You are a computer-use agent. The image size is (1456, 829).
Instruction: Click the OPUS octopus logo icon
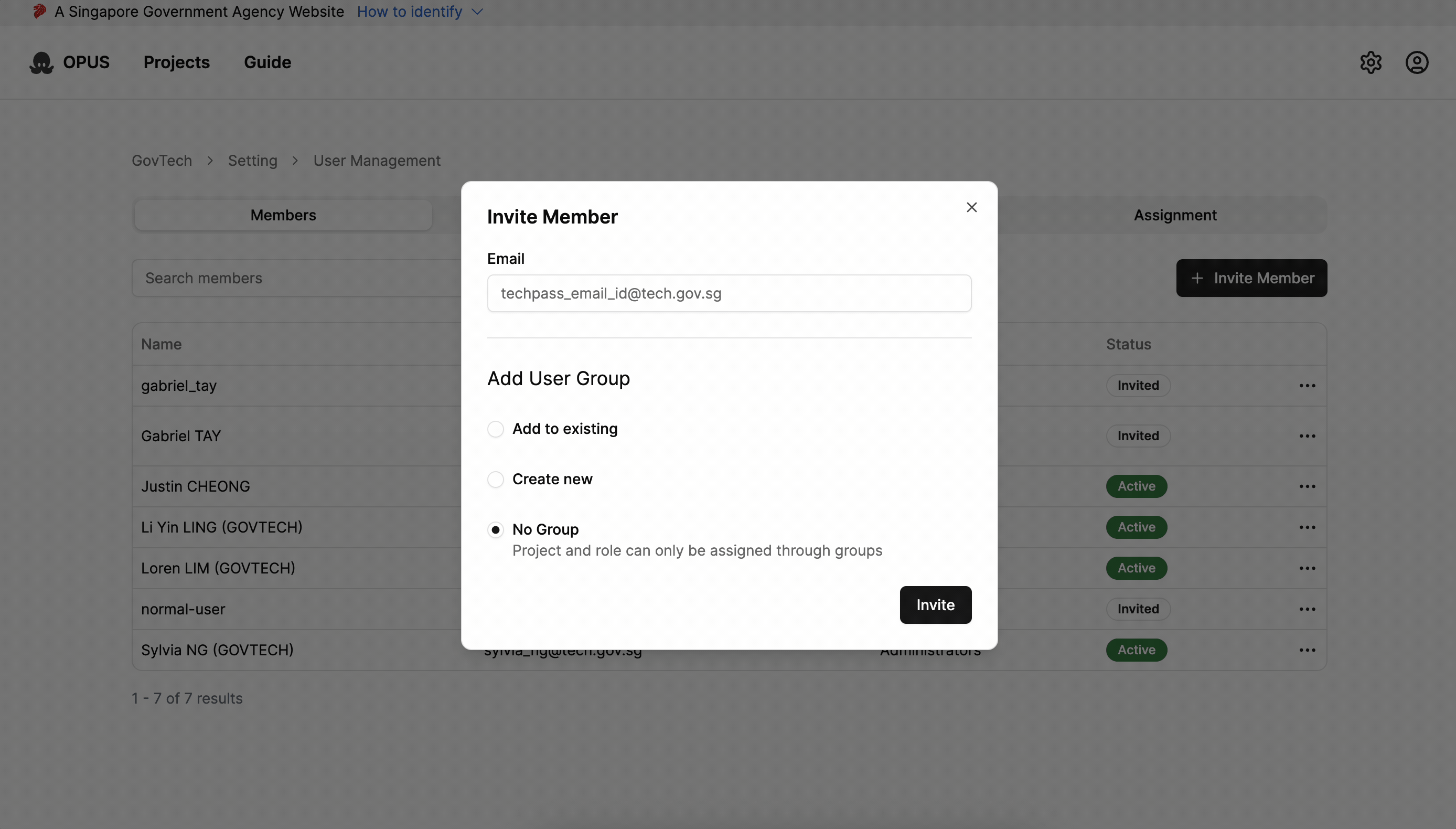pyautogui.click(x=41, y=62)
